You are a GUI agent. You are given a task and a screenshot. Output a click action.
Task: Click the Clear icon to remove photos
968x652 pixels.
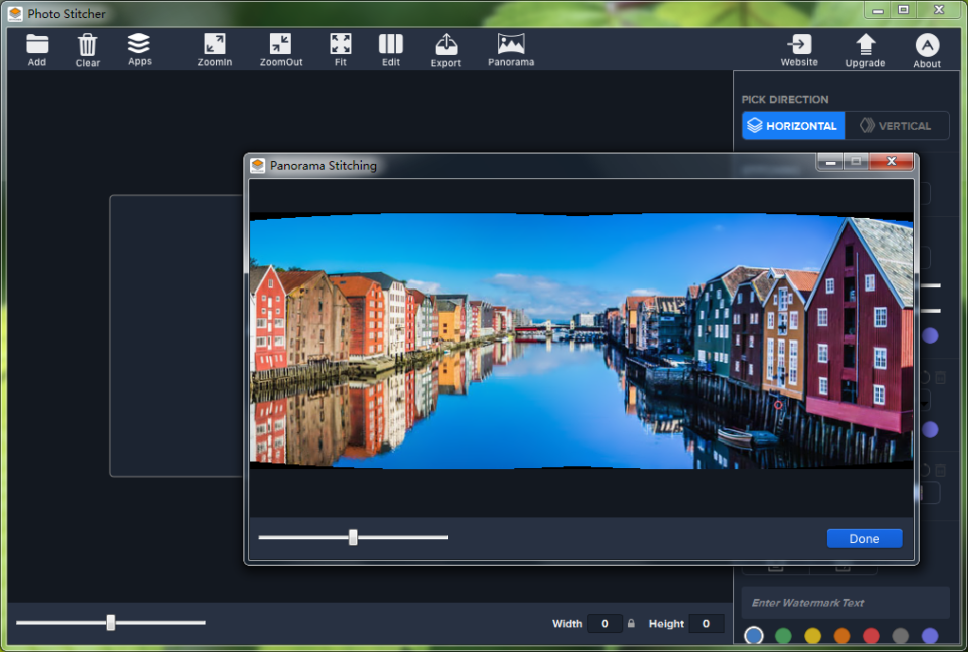(87, 47)
